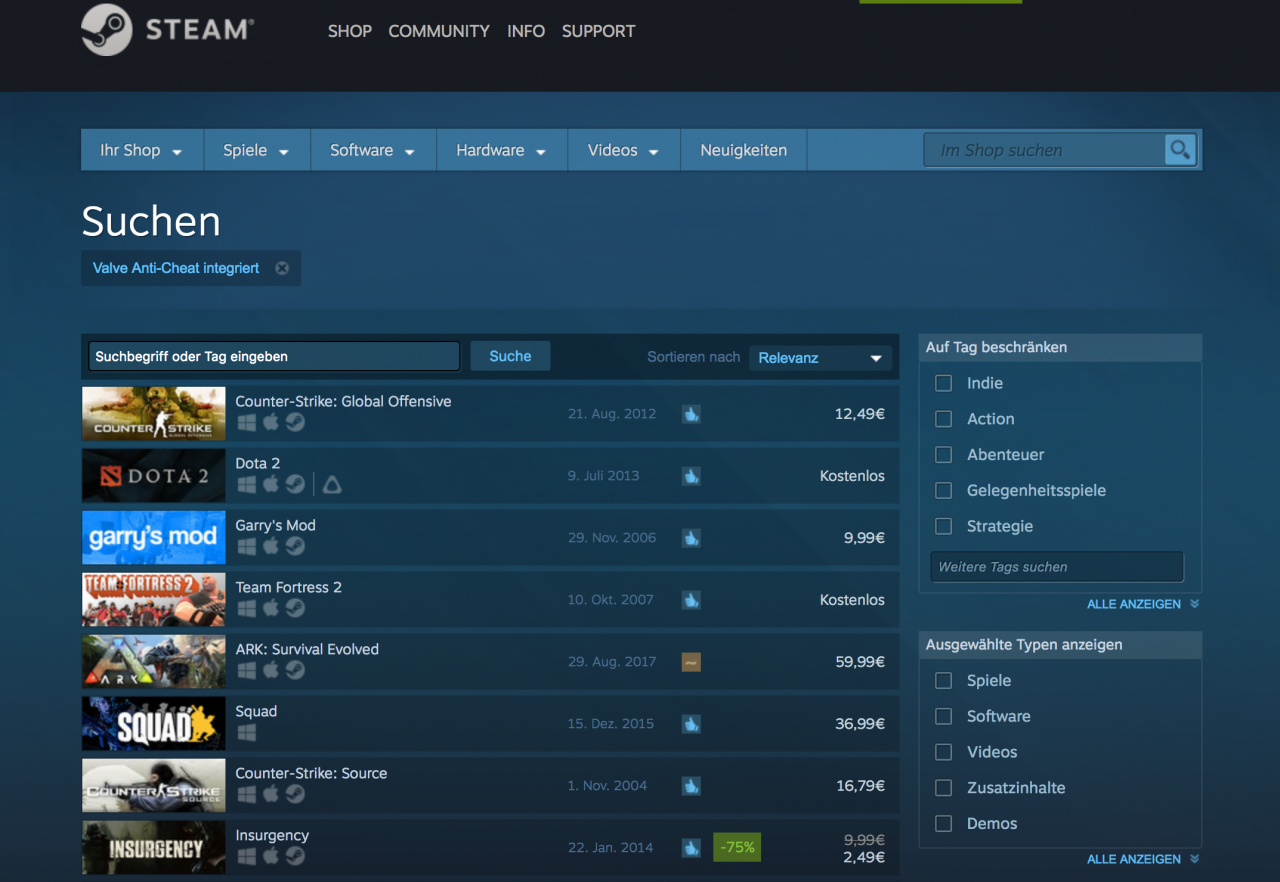Open the Videos dropdown in shop nav
Screen dimensions: 1280x882
[x=624, y=150]
